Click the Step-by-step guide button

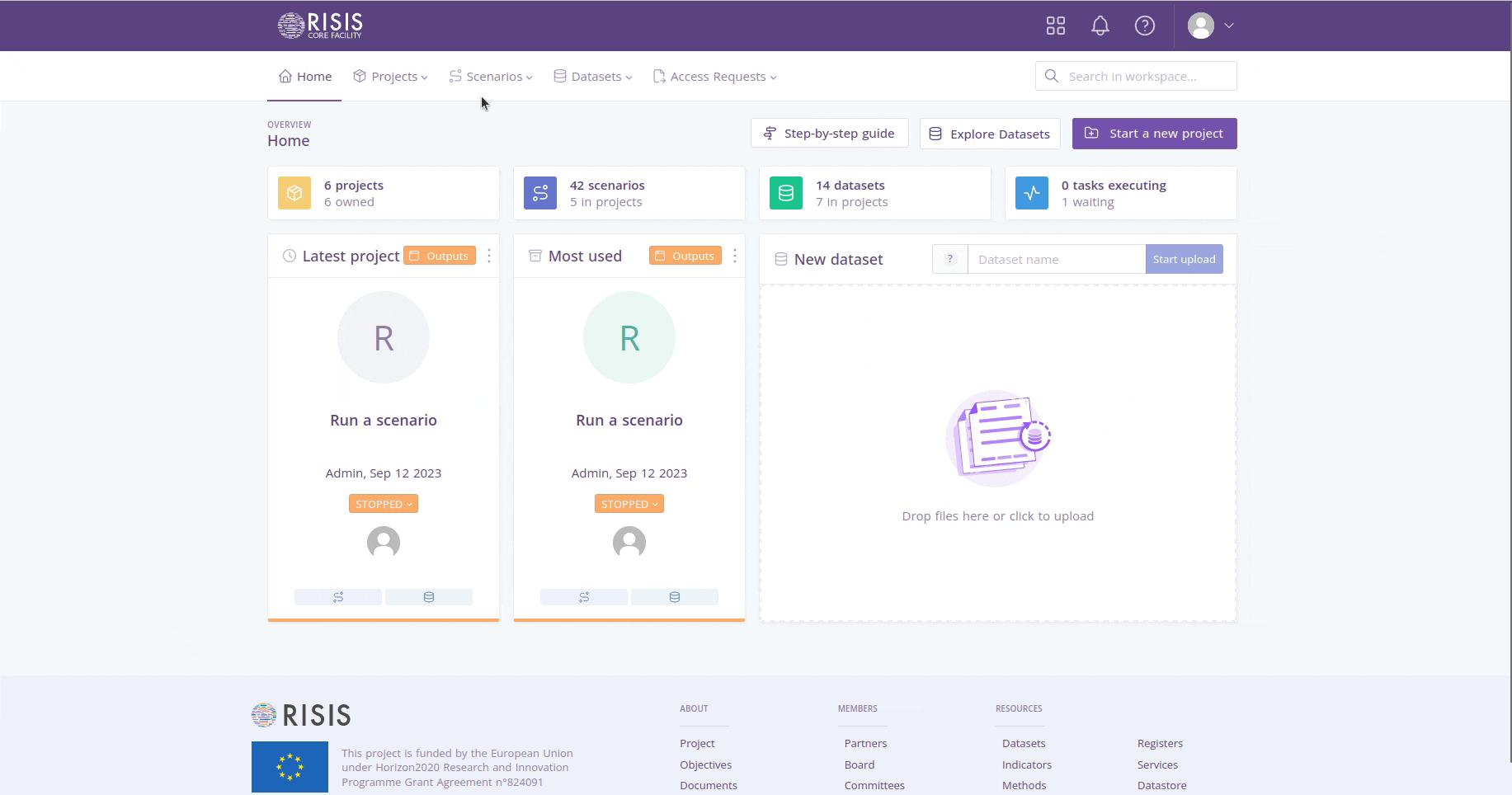coord(829,134)
